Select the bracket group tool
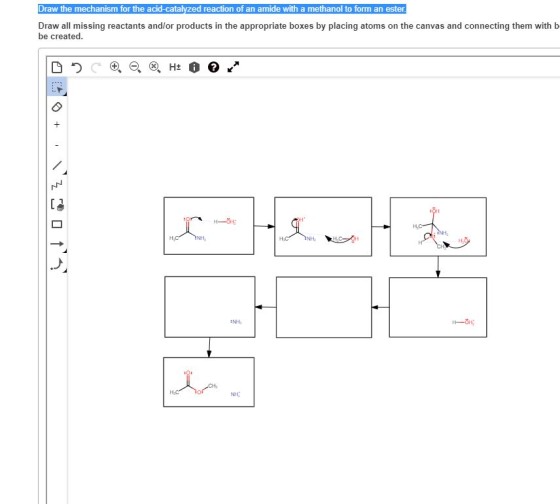This screenshot has height=504, width=560. click(57, 205)
